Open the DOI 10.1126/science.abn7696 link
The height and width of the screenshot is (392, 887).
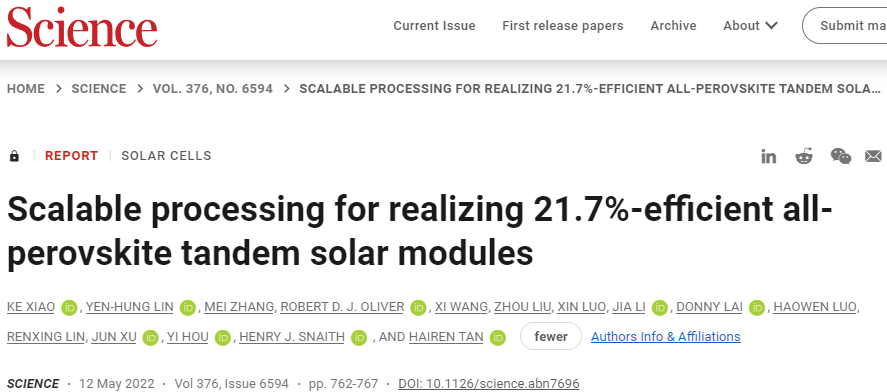pyautogui.click(x=489, y=384)
